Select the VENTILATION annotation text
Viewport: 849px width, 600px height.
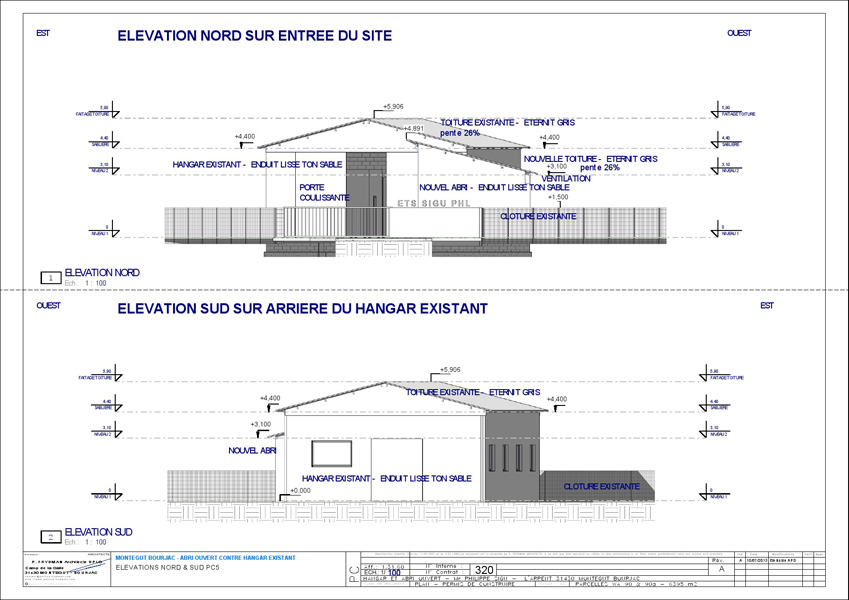coord(566,178)
